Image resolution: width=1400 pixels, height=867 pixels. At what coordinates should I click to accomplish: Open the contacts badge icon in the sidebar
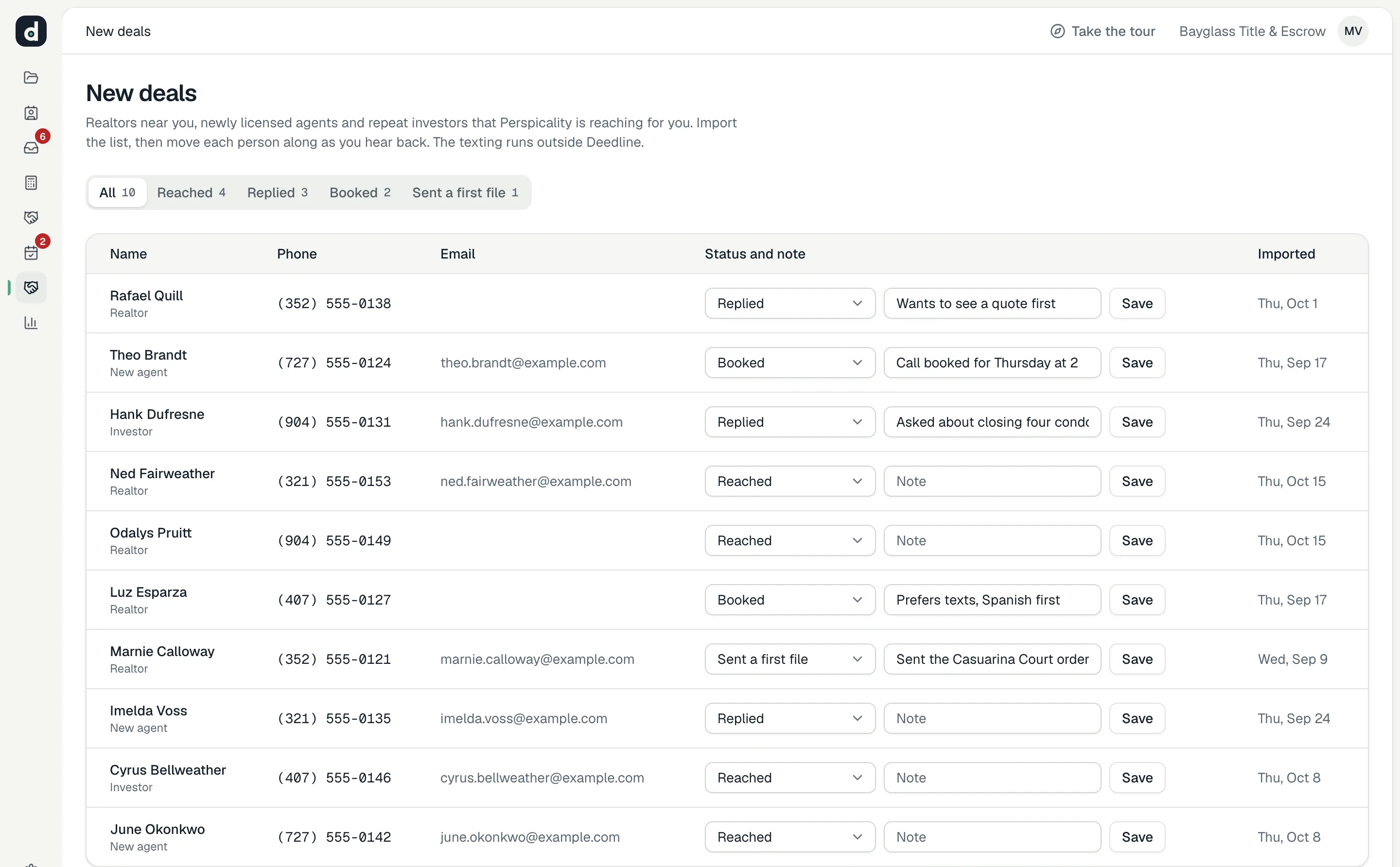(x=31, y=113)
